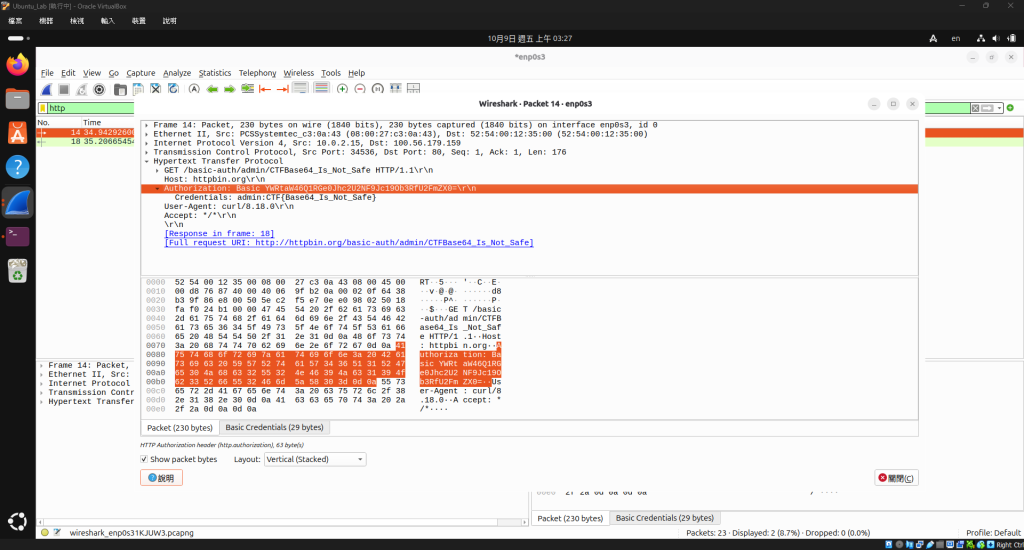Main window Packet (230 bytes) bottom tab

(x=570, y=519)
